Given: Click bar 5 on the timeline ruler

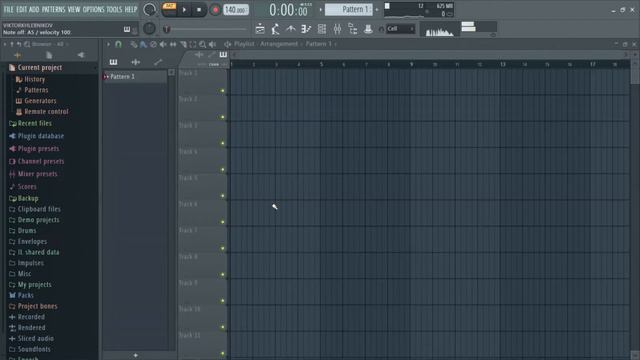Looking at the screenshot, I should pyautogui.click(x=321, y=64).
